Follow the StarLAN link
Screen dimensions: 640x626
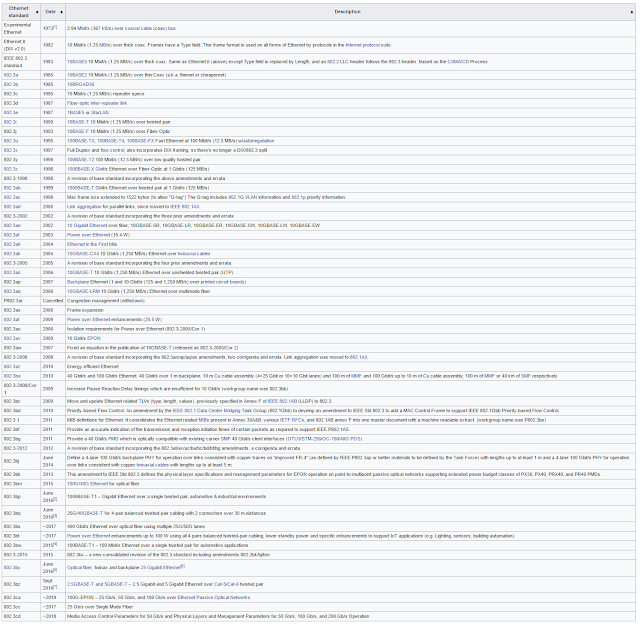[100, 113]
